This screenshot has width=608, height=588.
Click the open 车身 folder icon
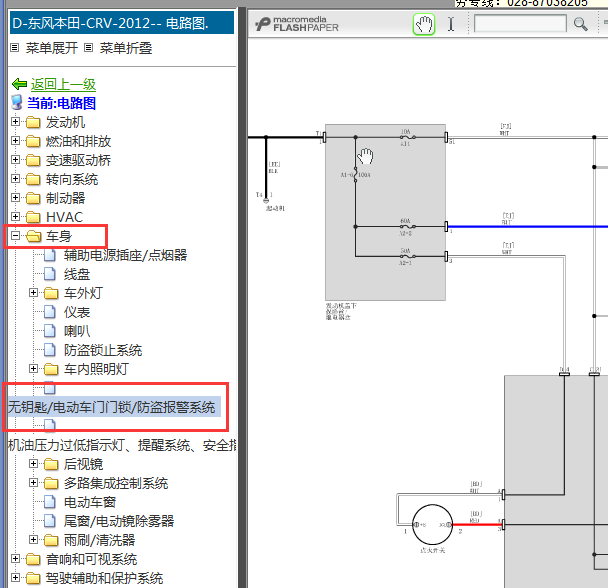tap(34, 236)
